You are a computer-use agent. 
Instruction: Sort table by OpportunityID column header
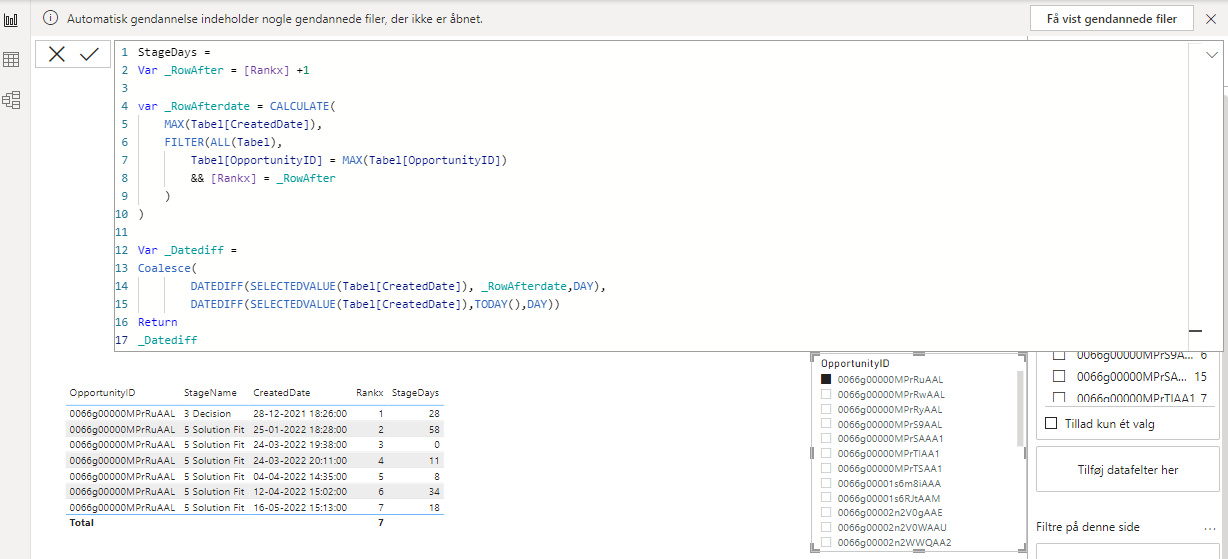click(x=102, y=393)
